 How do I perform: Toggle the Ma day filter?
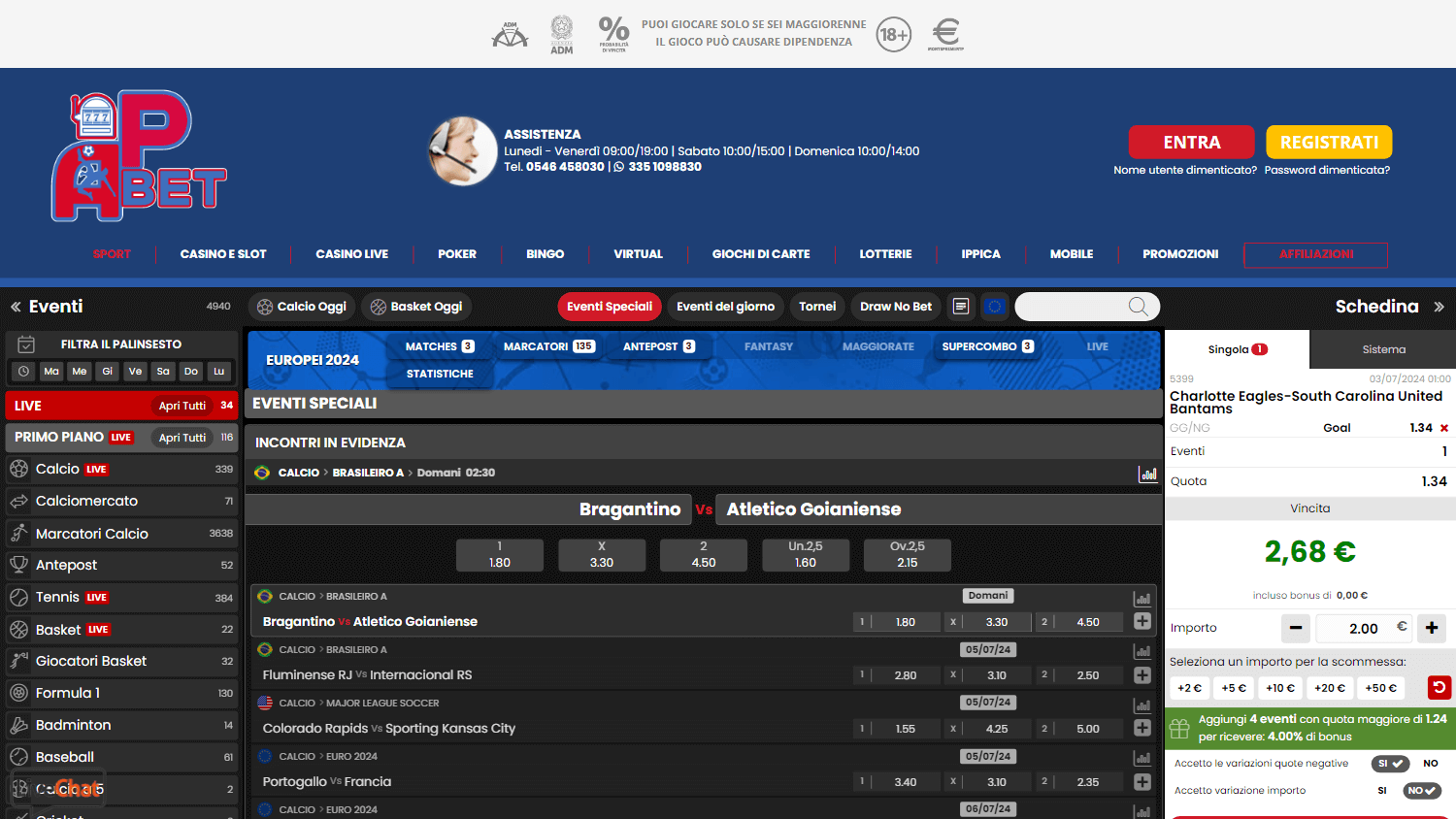[x=51, y=371]
